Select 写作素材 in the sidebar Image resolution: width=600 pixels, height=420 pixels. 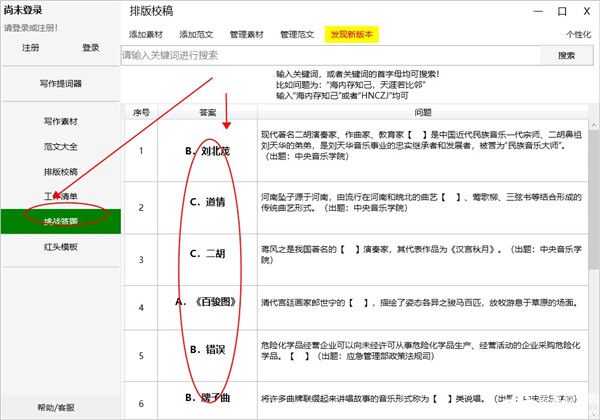tap(60, 121)
